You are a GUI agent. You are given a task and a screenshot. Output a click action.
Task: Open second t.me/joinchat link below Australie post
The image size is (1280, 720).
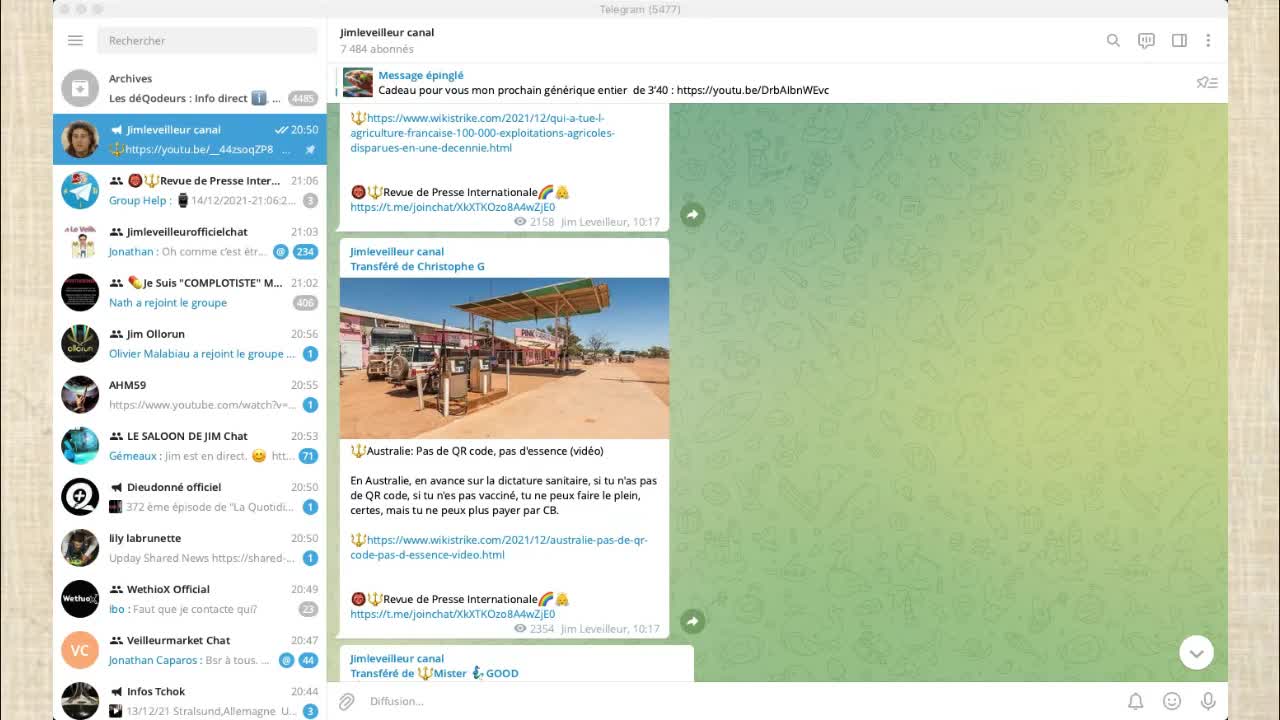click(452, 614)
